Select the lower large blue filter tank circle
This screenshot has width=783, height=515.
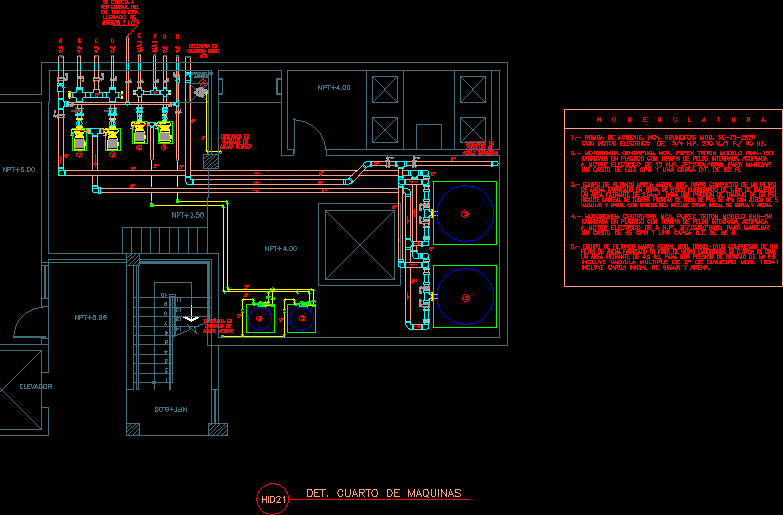(x=465, y=297)
